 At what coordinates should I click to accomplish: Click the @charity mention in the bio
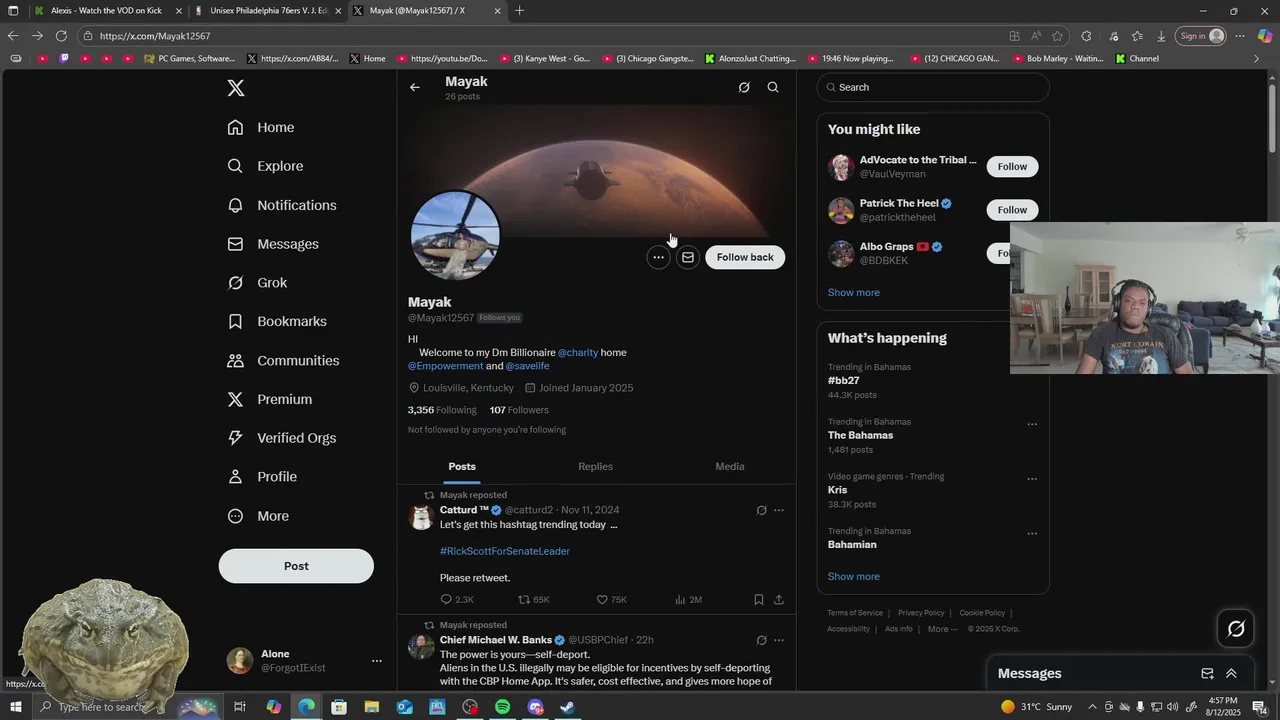click(x=578, y=352)
